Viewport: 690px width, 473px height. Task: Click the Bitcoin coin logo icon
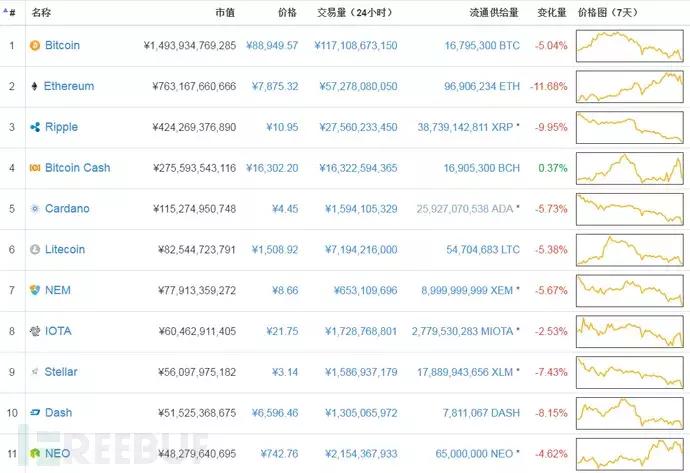pos(35,46)
